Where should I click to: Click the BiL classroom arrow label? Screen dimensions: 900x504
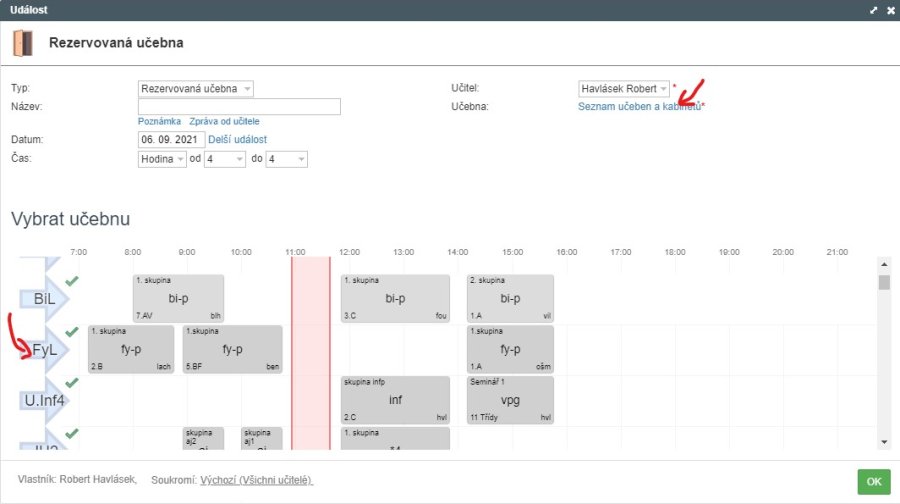click(x=43, y=299)
